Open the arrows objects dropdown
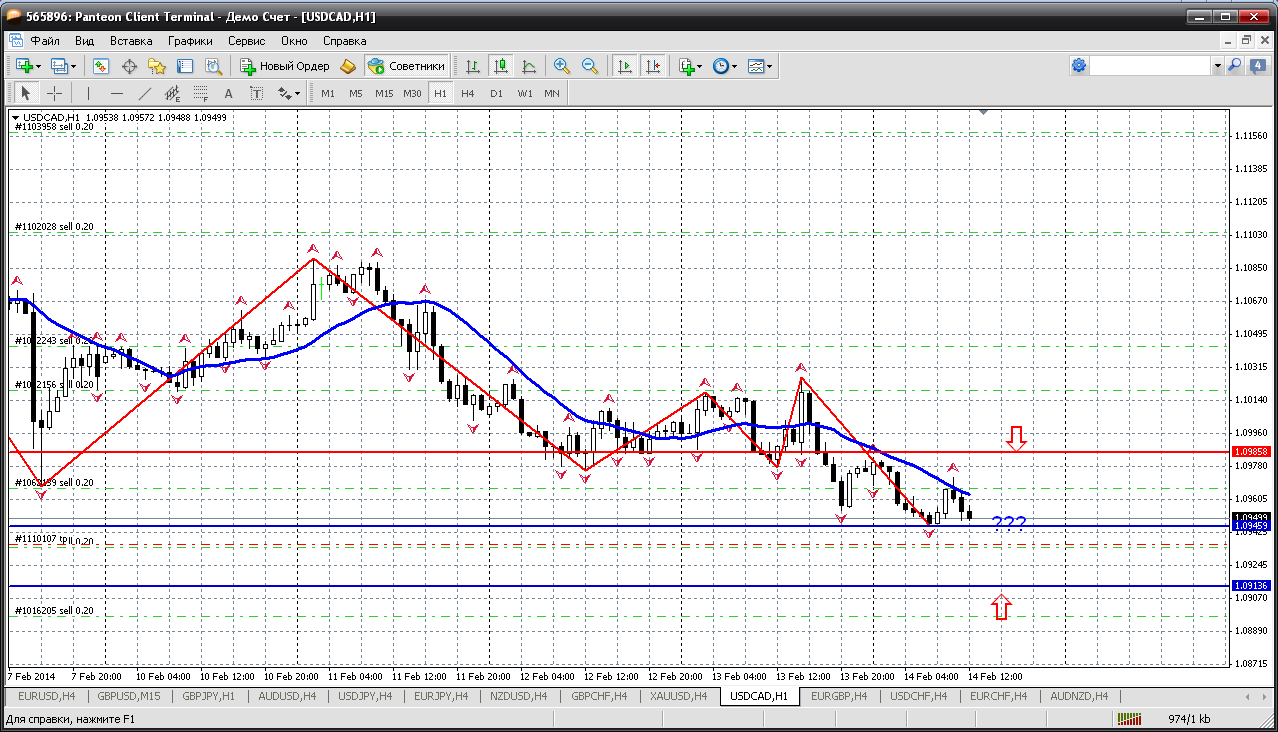Image resolution: width=1278 pixels, height=732 pixels. click(289, 93)
